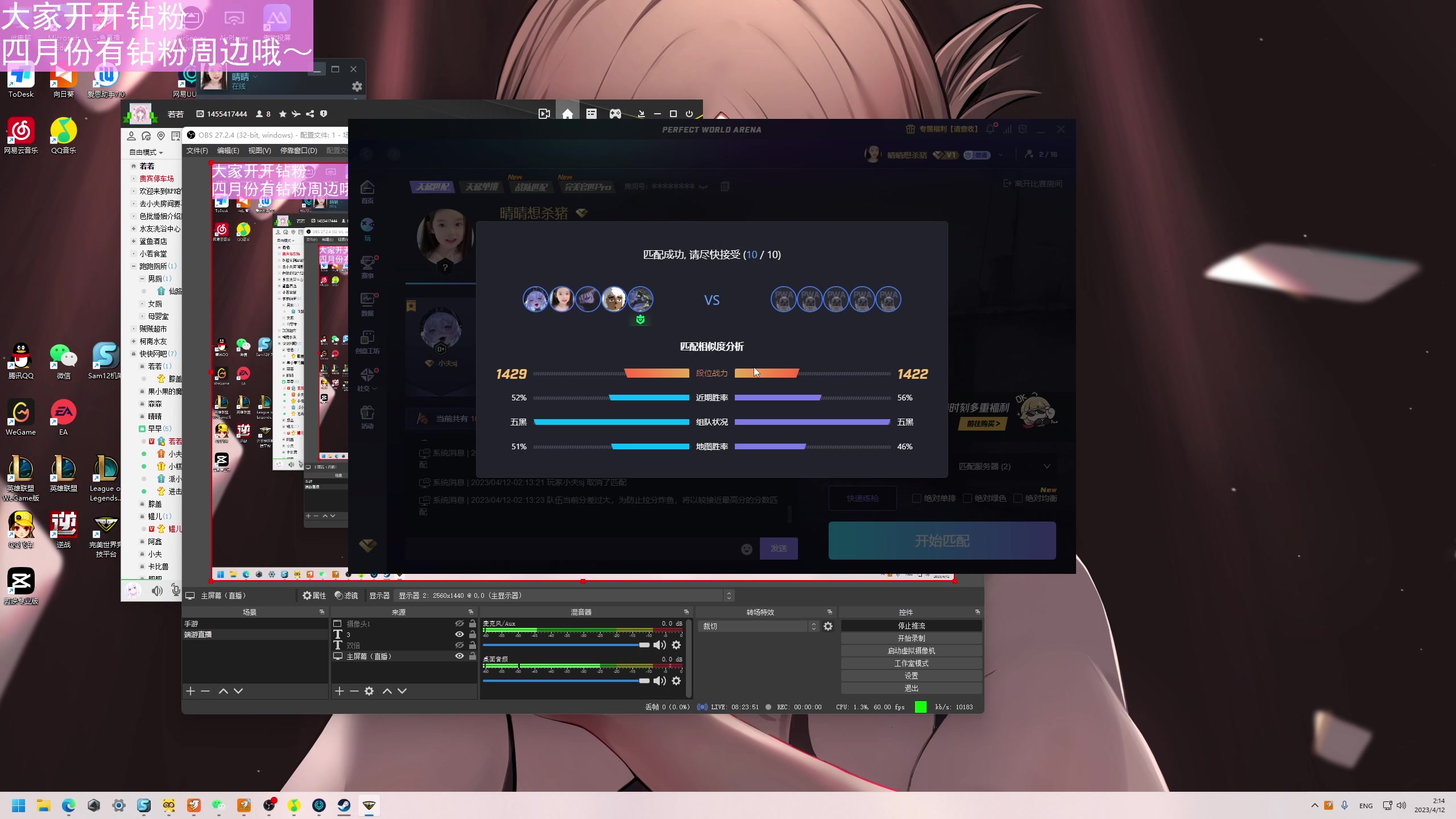
Task: Enable 工作室模式 in OBS controls
Action: pyautogui.click(x=911, y=663)
